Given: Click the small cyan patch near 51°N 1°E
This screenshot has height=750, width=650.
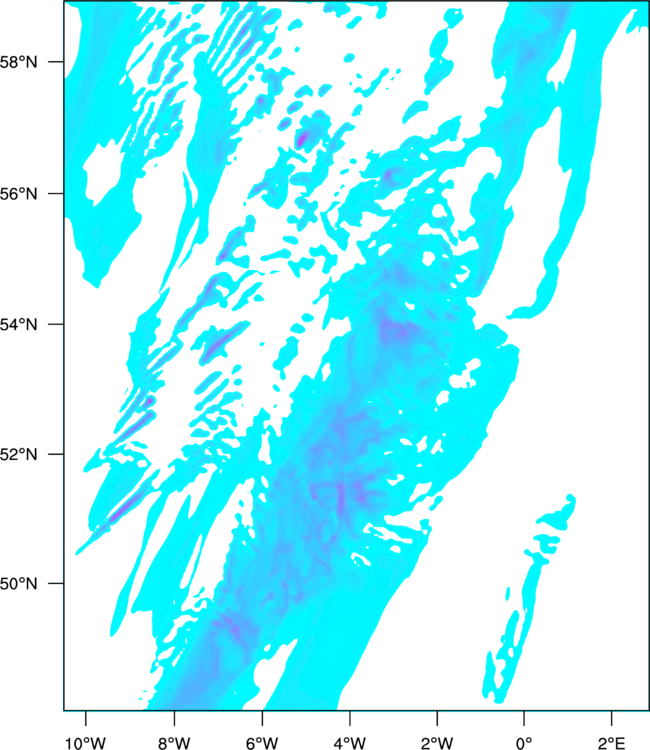Looking at the screenshot, I should (x=553, y=519).
